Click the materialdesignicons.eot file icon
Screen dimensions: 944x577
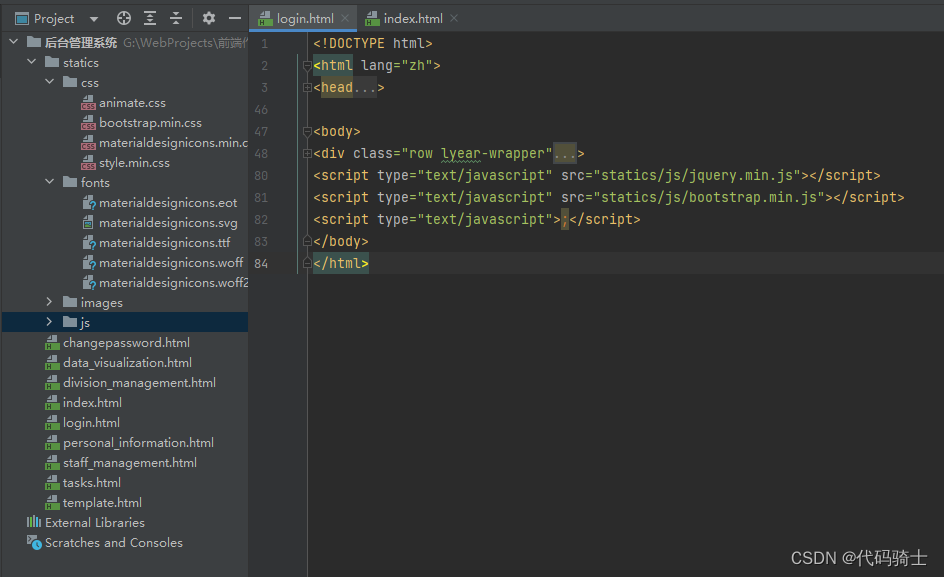(88, 203)
